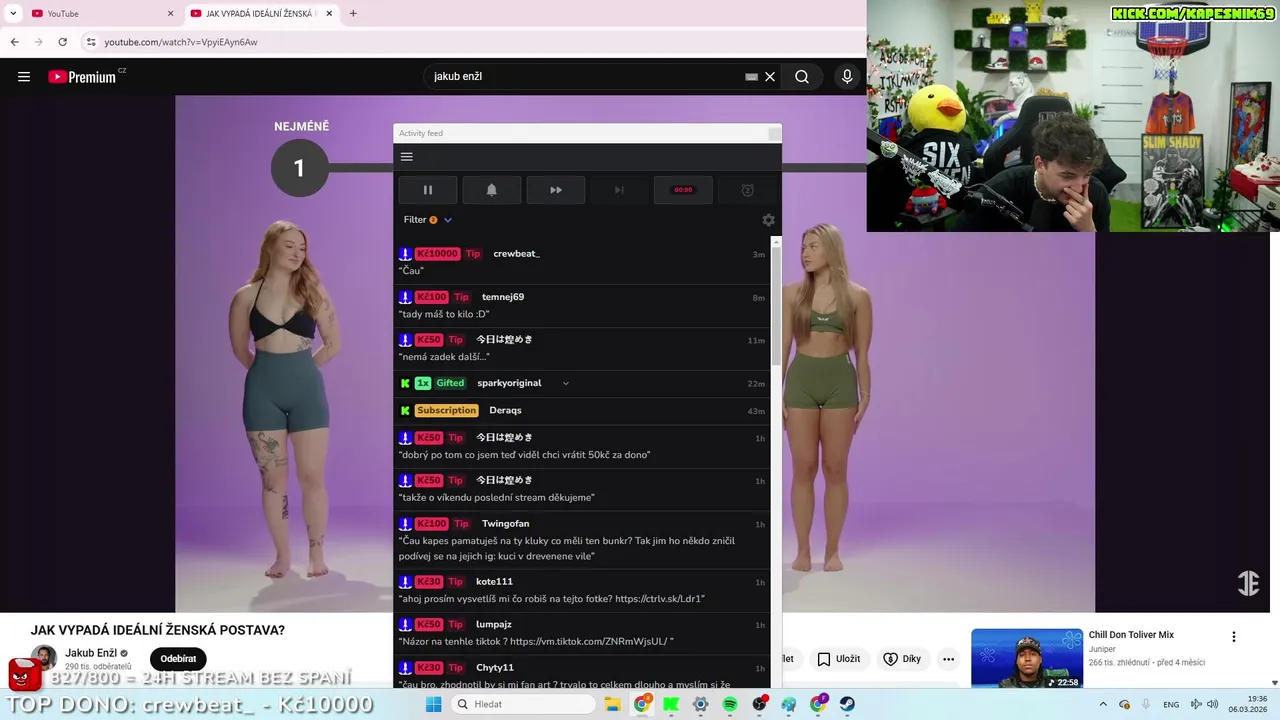Pause the activity feed alerts
Screen dimensions: 1280x720
tap(428, 190)
